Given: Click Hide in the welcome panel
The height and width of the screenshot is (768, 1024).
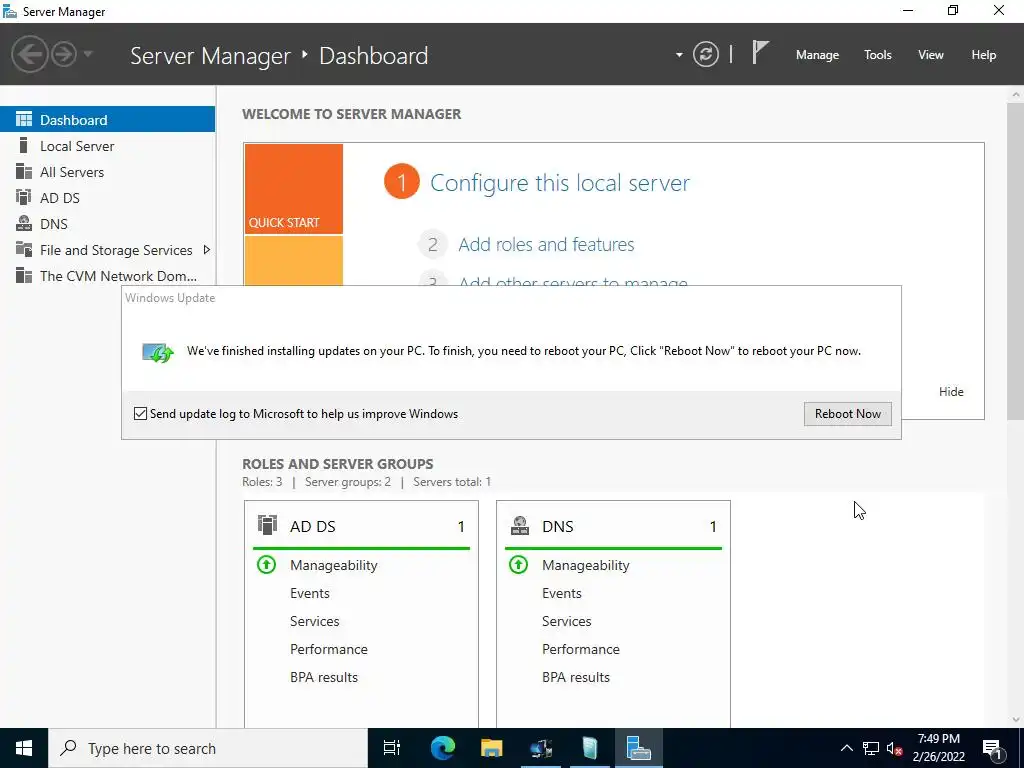Looking at the screenshot, I should click(x=951, y=391).
